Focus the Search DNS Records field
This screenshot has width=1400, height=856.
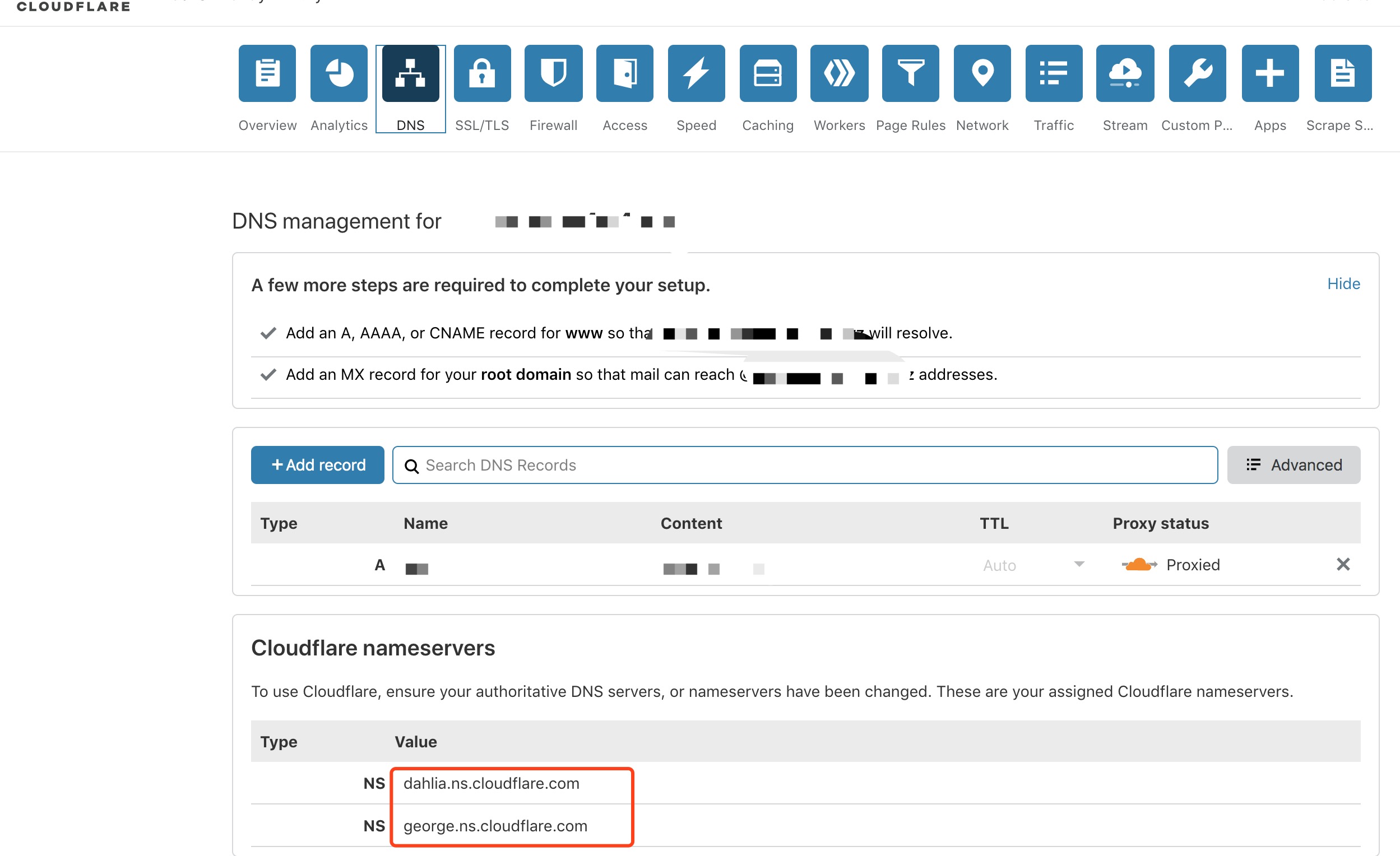(805, 464)
